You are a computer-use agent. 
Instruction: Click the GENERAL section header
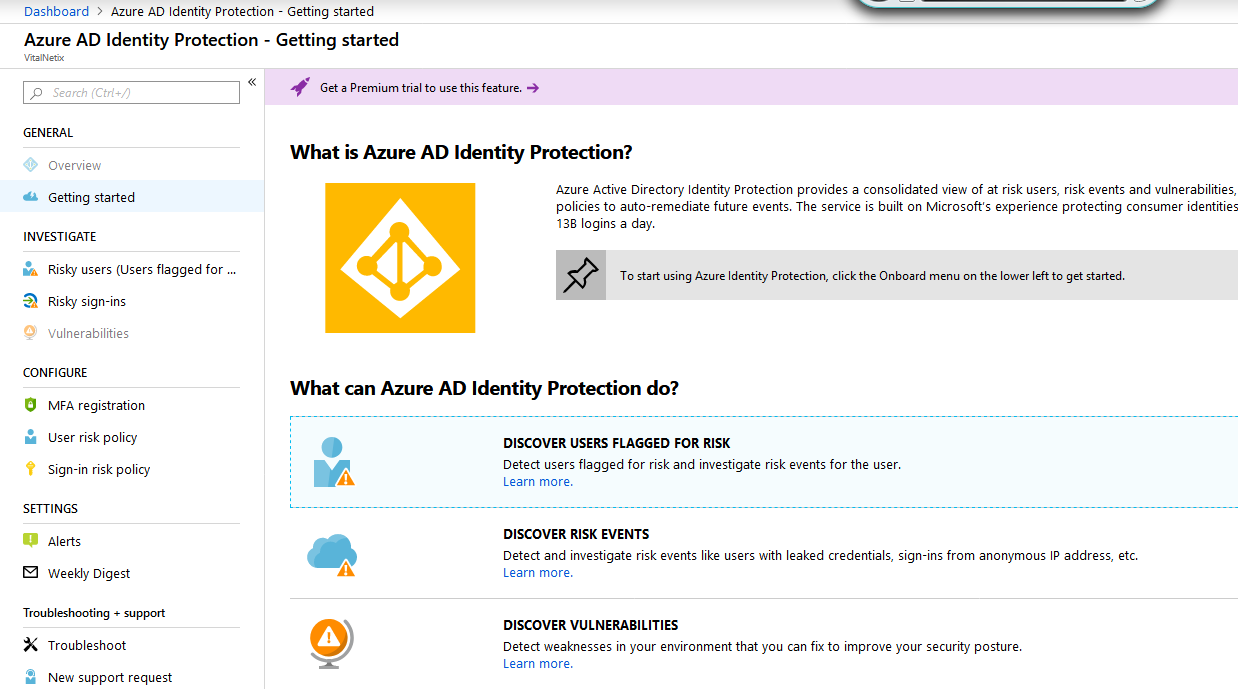pyautogui.click(x=48, y=133)
